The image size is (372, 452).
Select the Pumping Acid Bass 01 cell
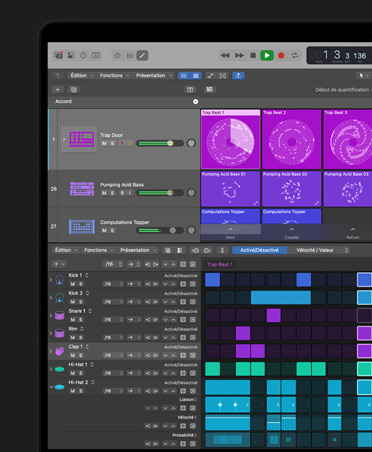coord(230,189)
